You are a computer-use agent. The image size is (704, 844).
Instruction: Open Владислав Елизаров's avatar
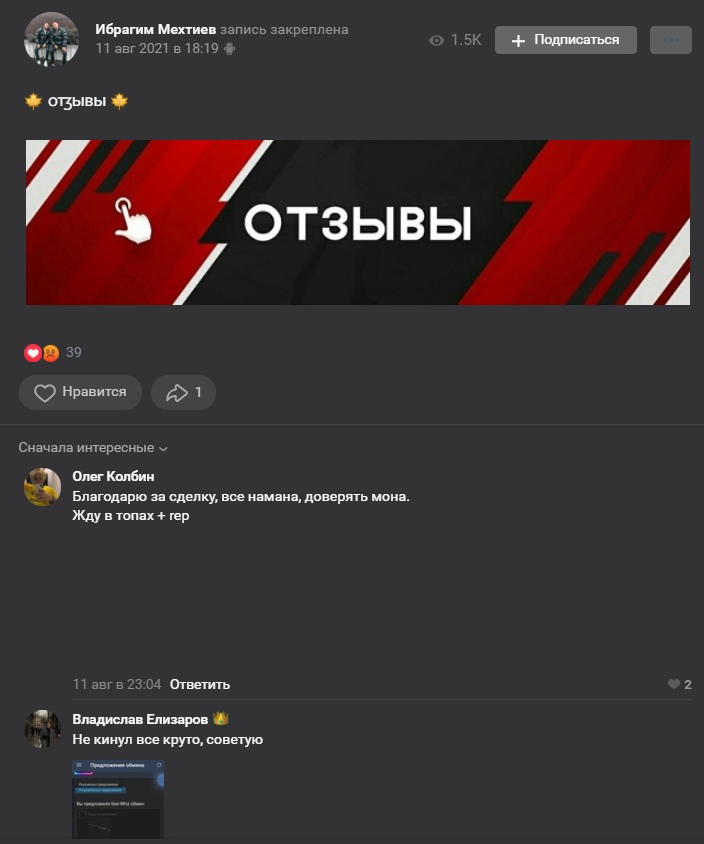click(43, 728)
